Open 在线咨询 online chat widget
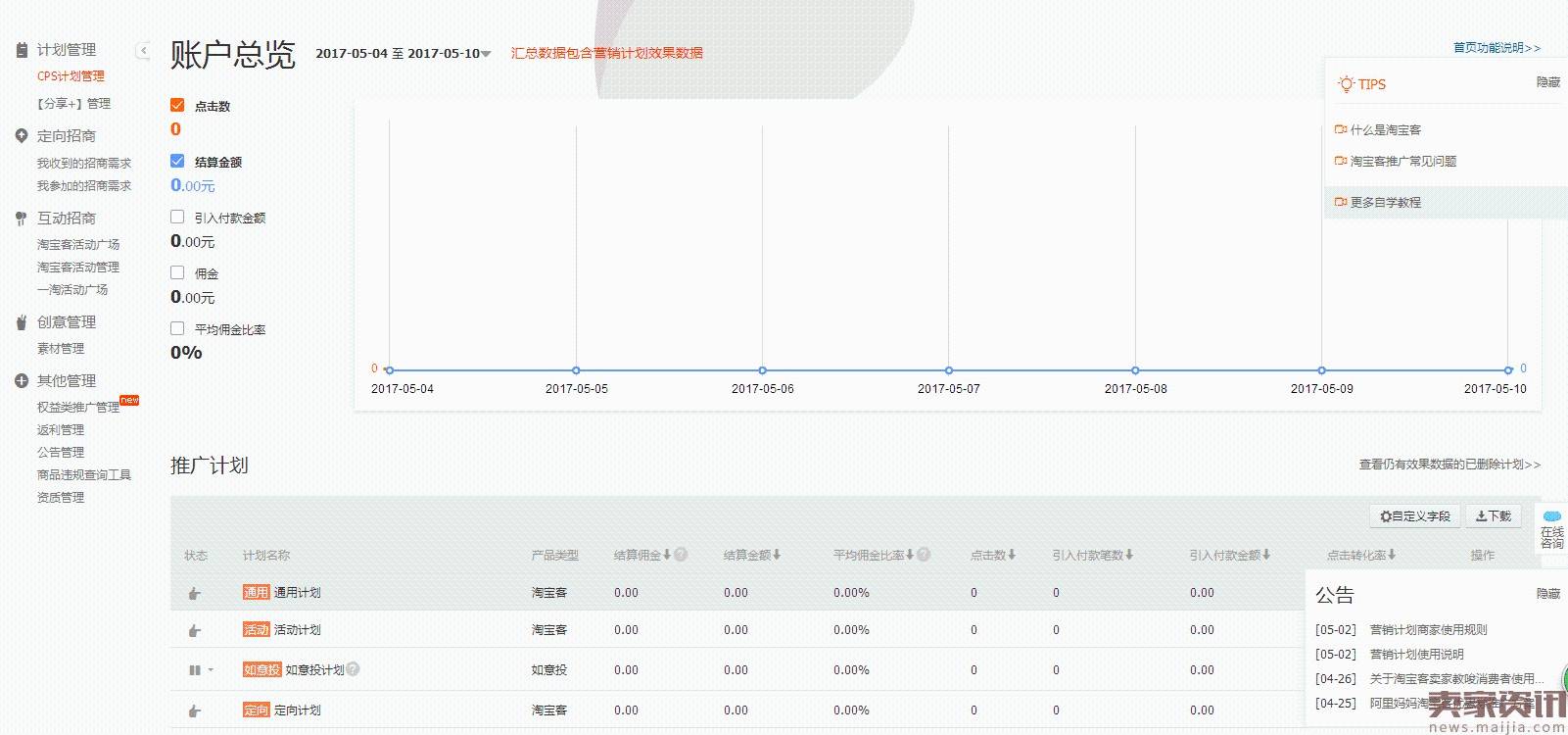 point(1552,529)
